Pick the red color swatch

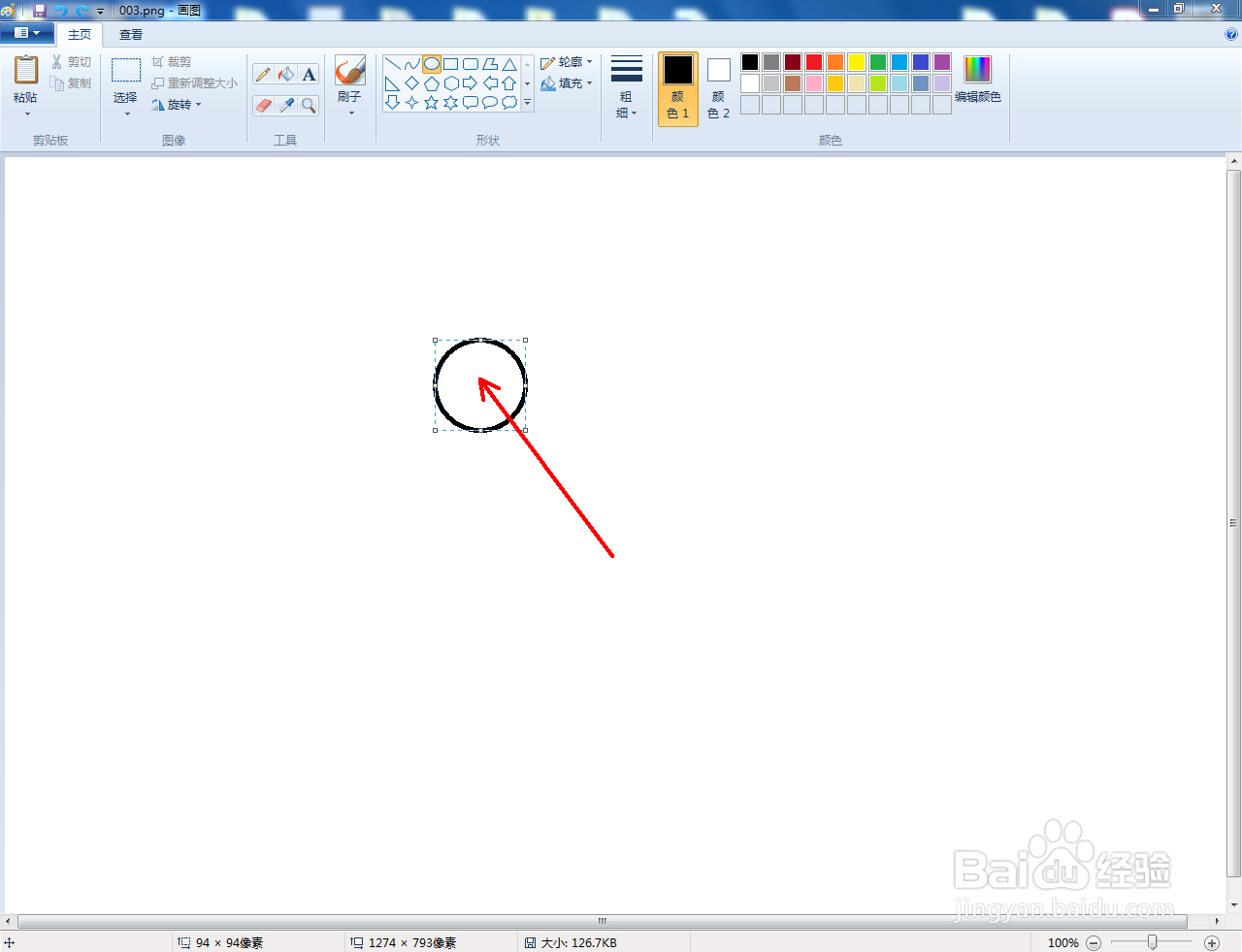pos(814,62)
